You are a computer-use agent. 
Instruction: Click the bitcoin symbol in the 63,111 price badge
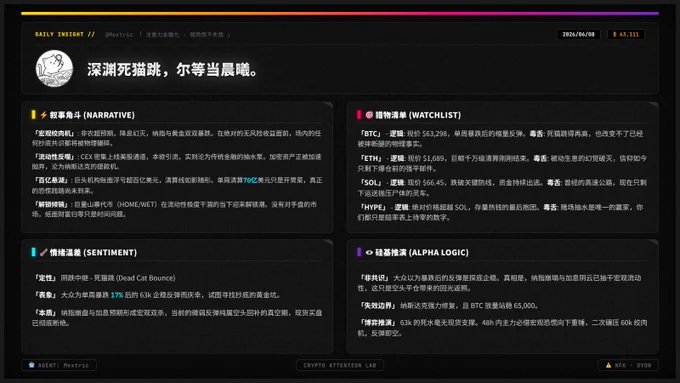[x=615, y=34]
